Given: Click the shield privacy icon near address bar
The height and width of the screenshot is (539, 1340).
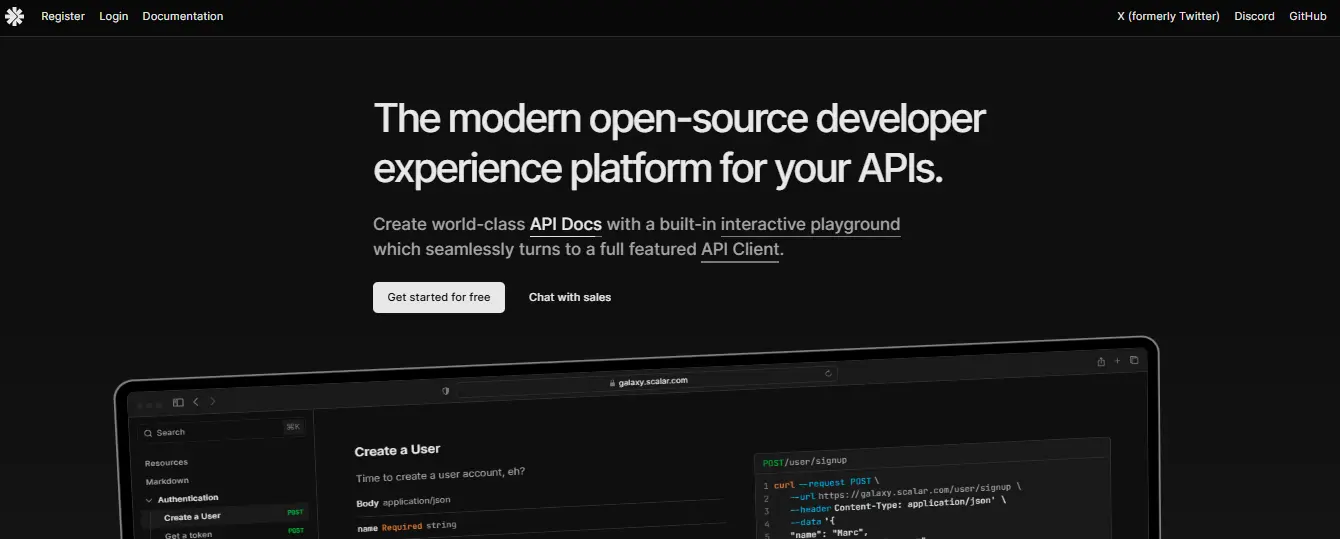Looking at the screenshot, I should pos(446,390).
